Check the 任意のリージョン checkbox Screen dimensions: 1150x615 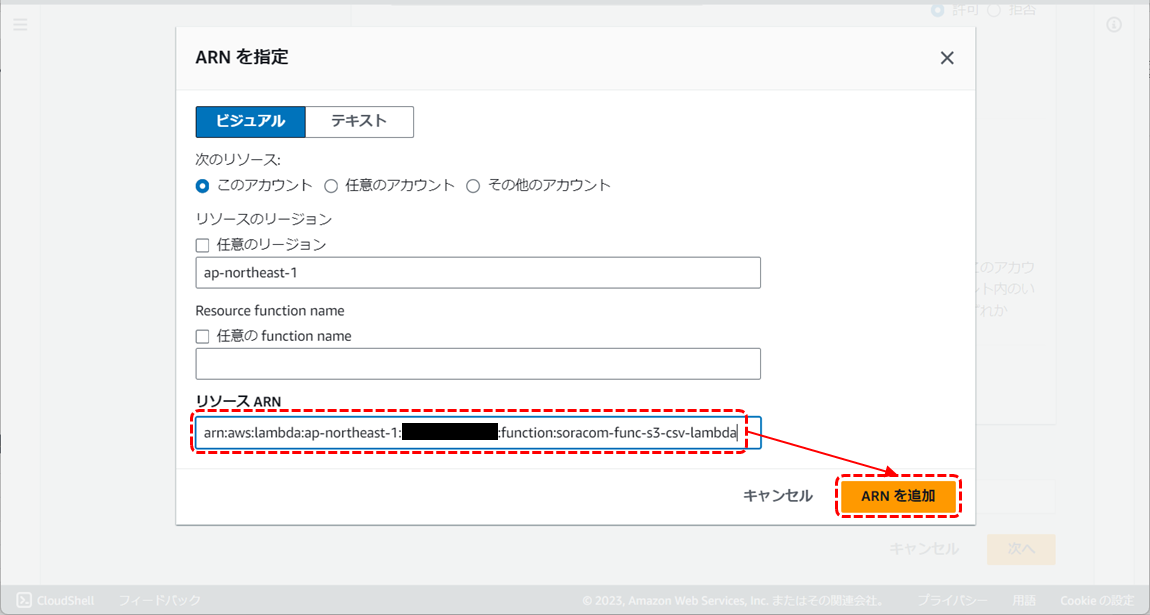(202, 246)
